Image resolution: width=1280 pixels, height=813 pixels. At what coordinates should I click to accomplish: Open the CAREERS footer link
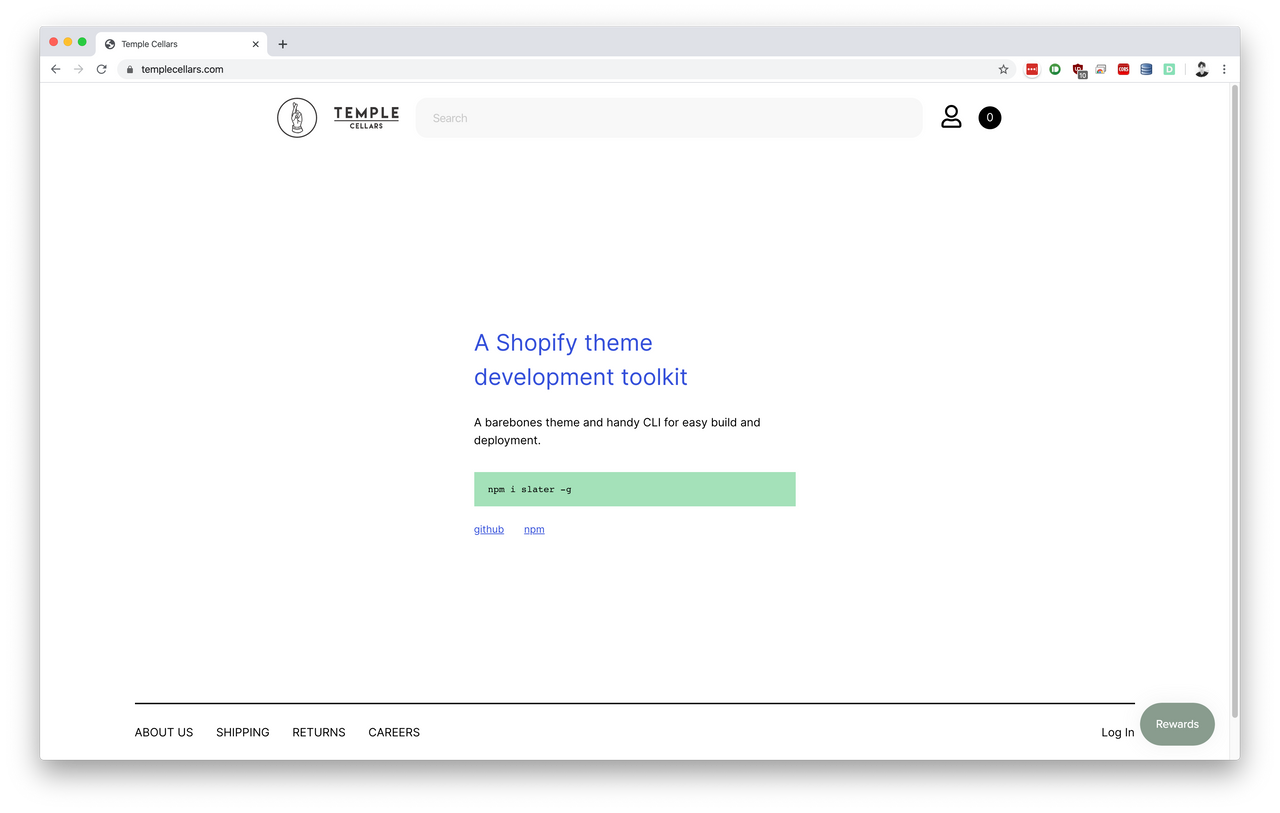(x=394, y=732)
